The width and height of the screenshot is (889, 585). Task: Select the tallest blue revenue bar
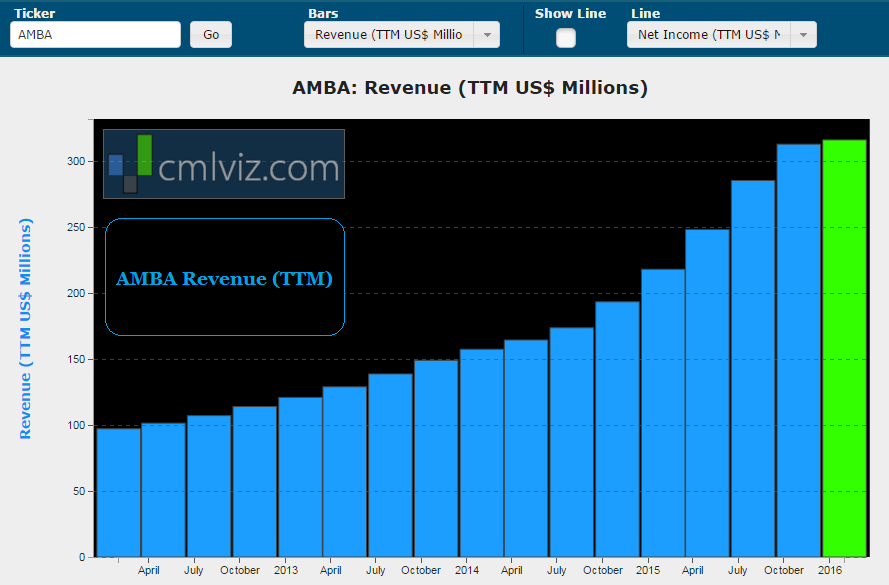[x=799, y=350]
